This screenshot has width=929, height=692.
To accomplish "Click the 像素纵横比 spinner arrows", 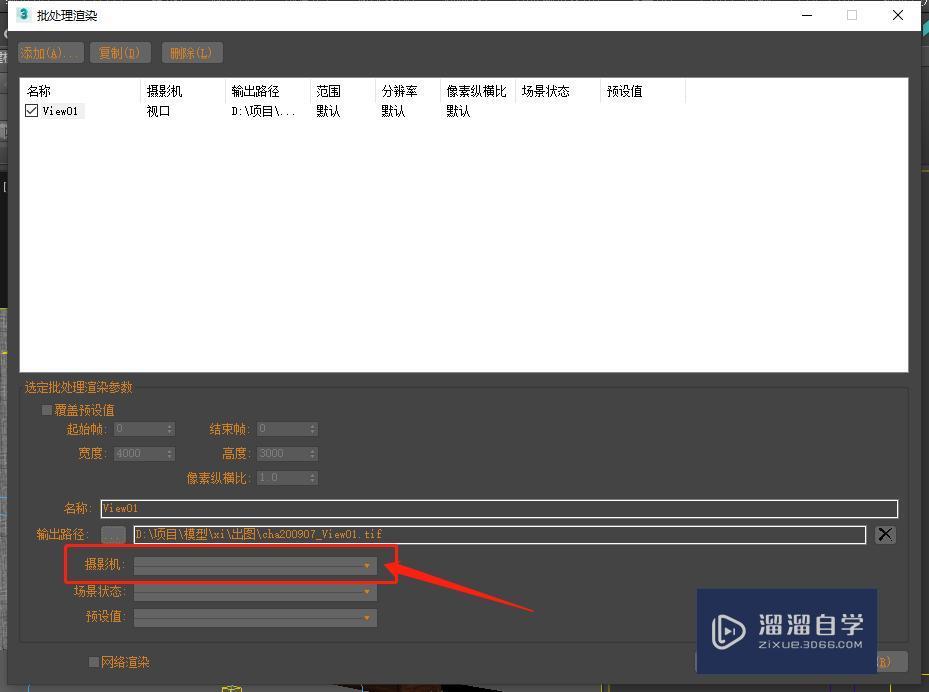I will click(x=313, y=478).
